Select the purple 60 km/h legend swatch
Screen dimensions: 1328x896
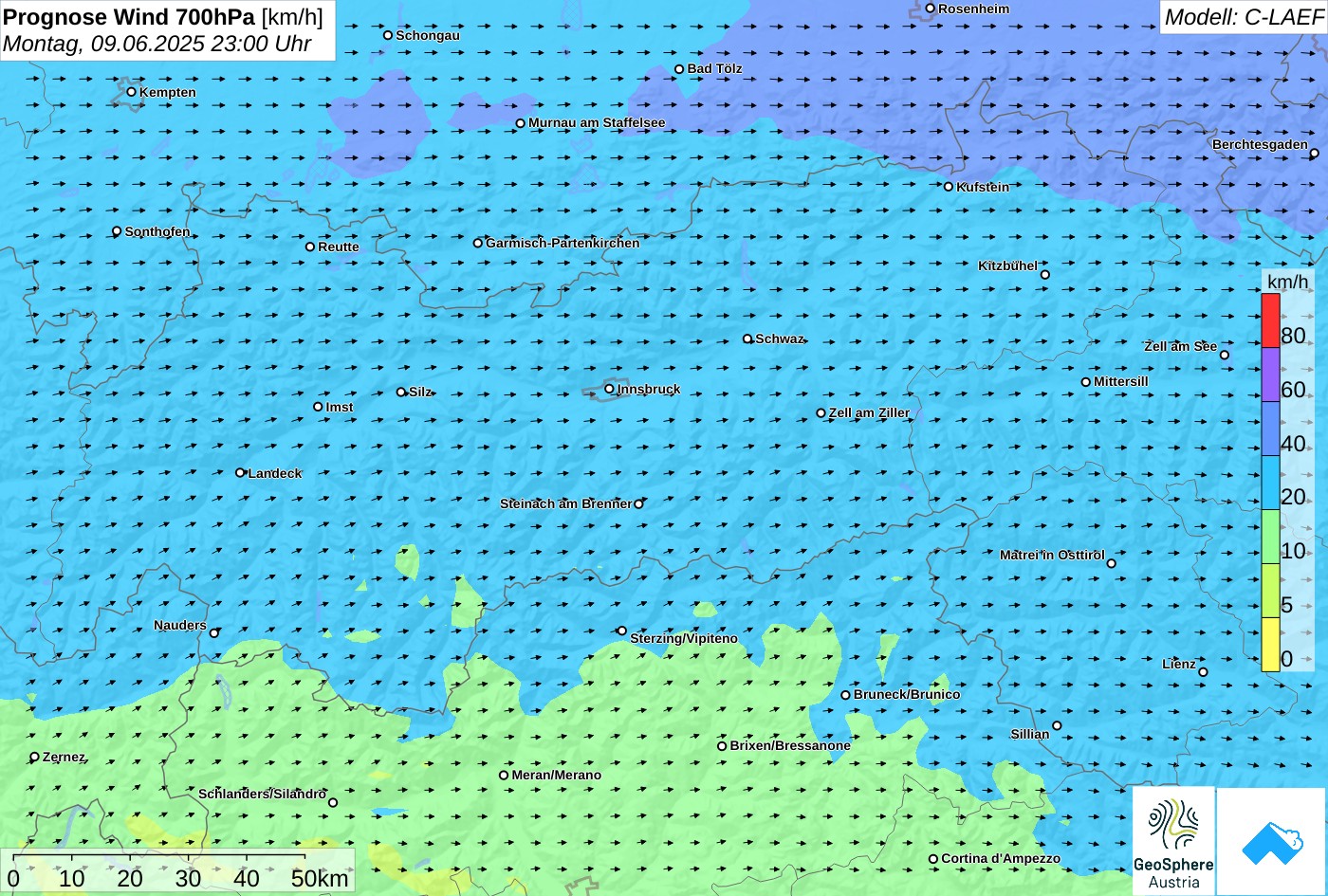coord(1270,375)
